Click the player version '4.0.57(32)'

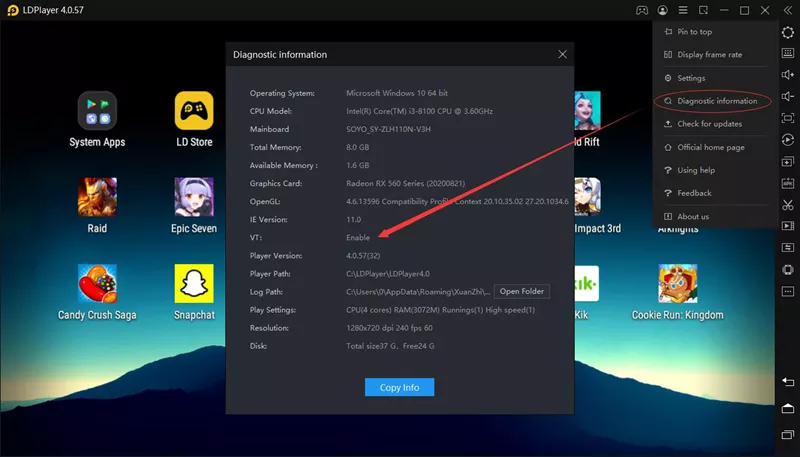363,256
